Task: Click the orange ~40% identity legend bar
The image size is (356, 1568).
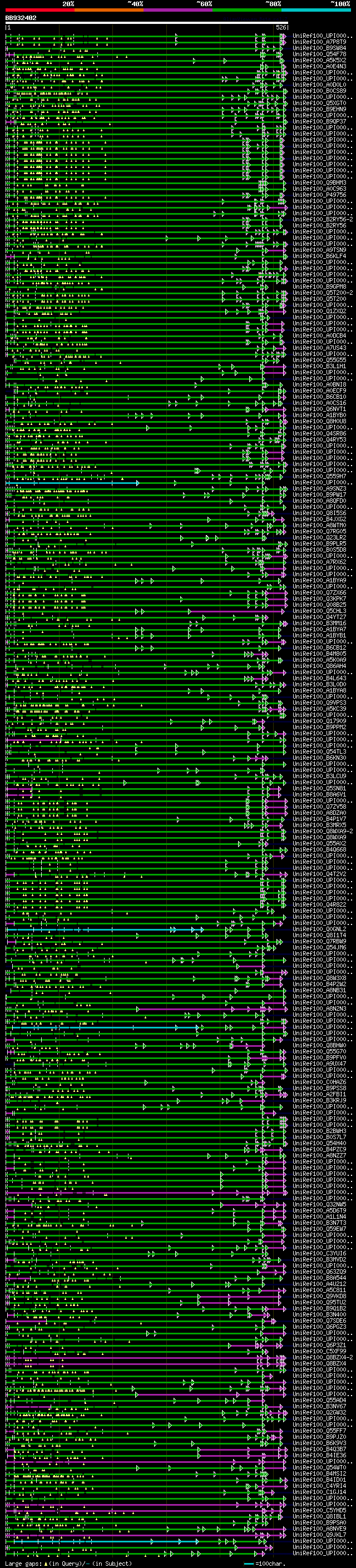Action: pos(109,10)
